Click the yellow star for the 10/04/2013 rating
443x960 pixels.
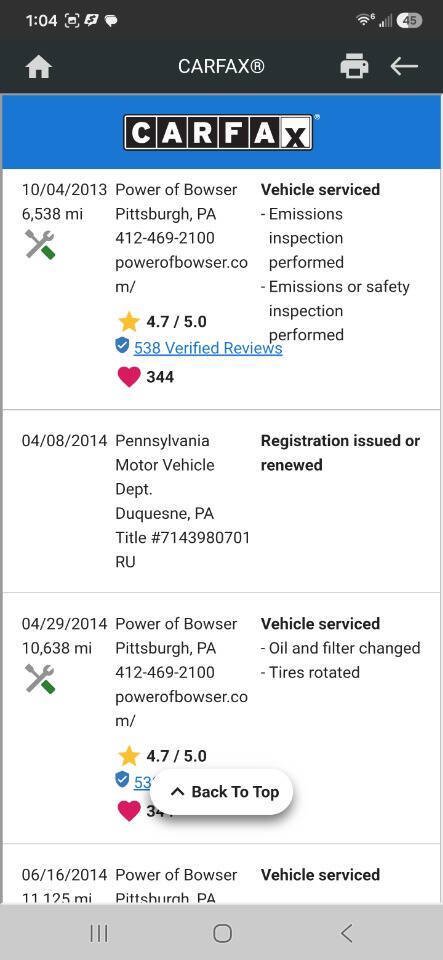pos(128,321)
